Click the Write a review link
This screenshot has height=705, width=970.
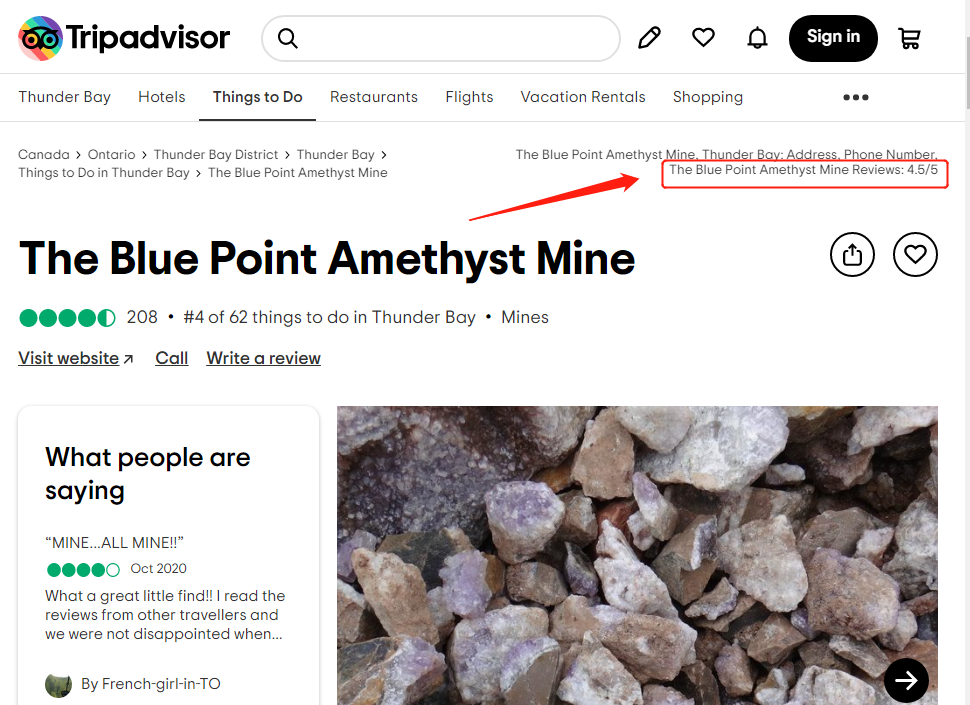click(x=264, y=358)
